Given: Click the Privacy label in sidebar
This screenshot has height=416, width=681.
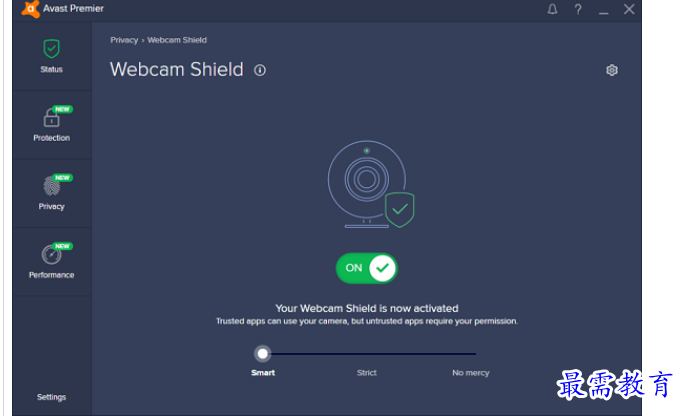Looking at the screenshot, I should pos(51,206).
